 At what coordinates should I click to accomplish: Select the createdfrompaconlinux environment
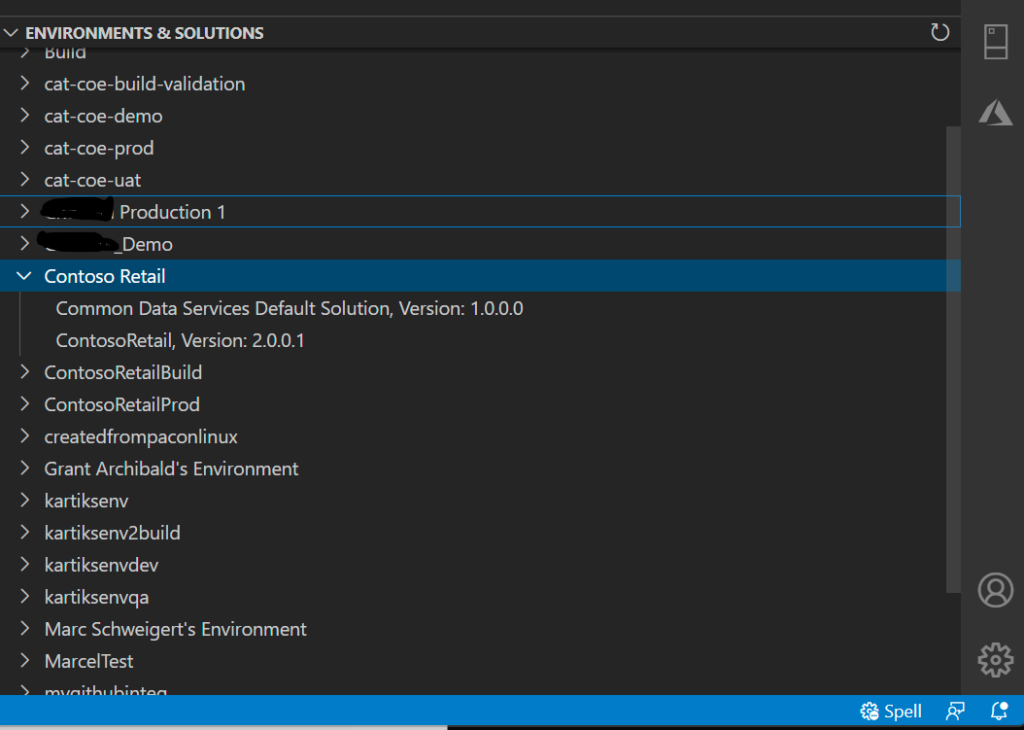click(x=141, y=436)
